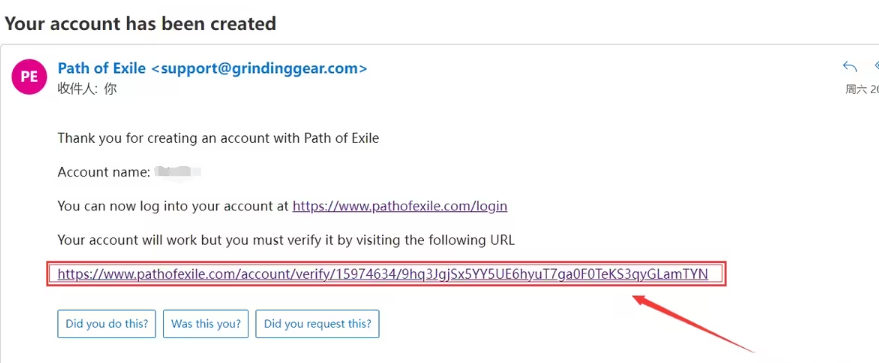This screenshot has width=879, height=363.
Task: Click the 收件人 recipient label
Action: click(77, 89)
